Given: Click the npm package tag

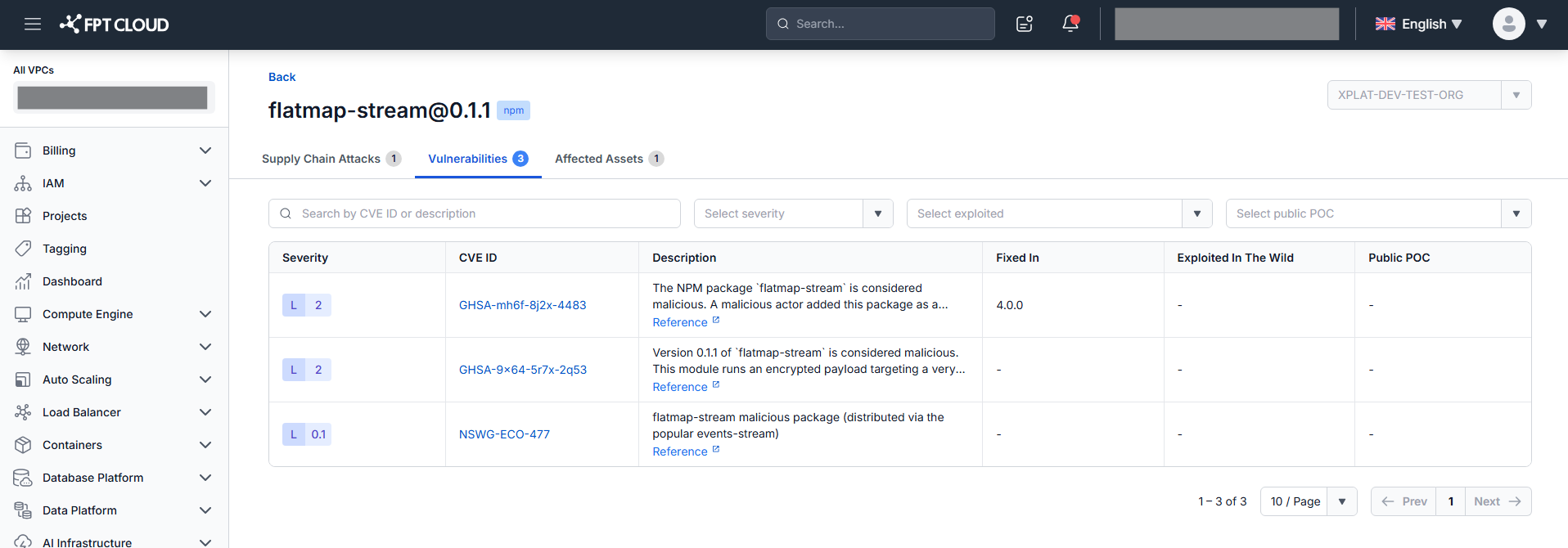Looking at the screenshot, I should click(513, 110).
